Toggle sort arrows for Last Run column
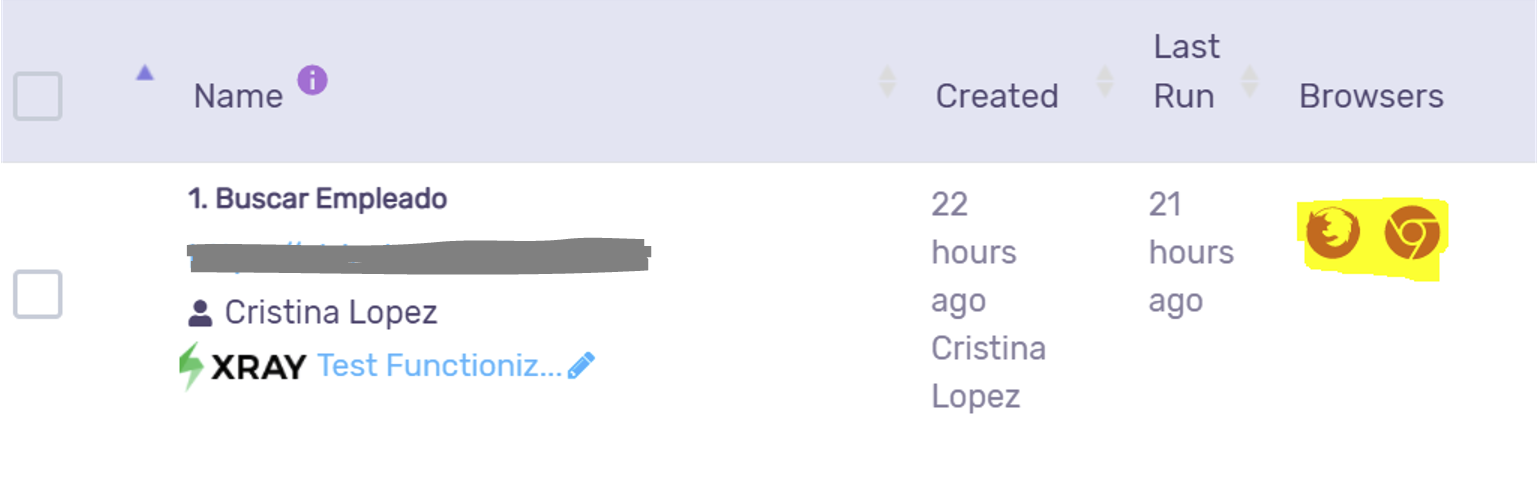Image resolution: width=1537 pixels, height=489 pixels. [1249, 81]
